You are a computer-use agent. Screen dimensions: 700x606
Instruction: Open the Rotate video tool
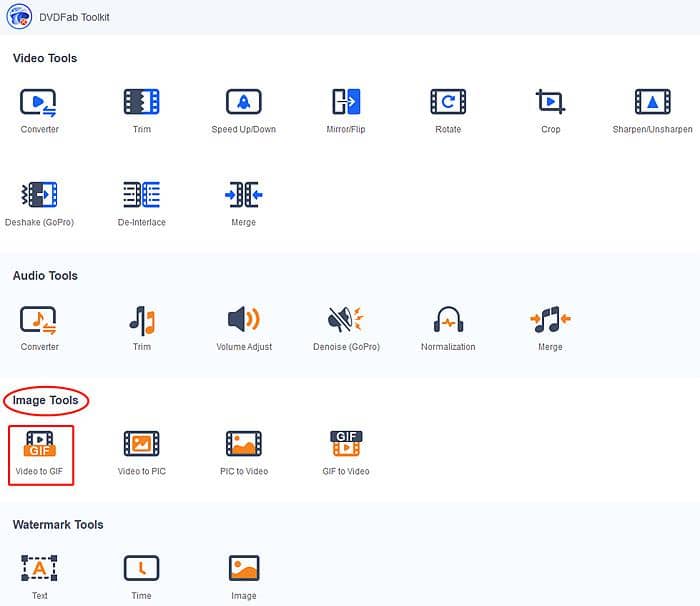tap(448, 111)
